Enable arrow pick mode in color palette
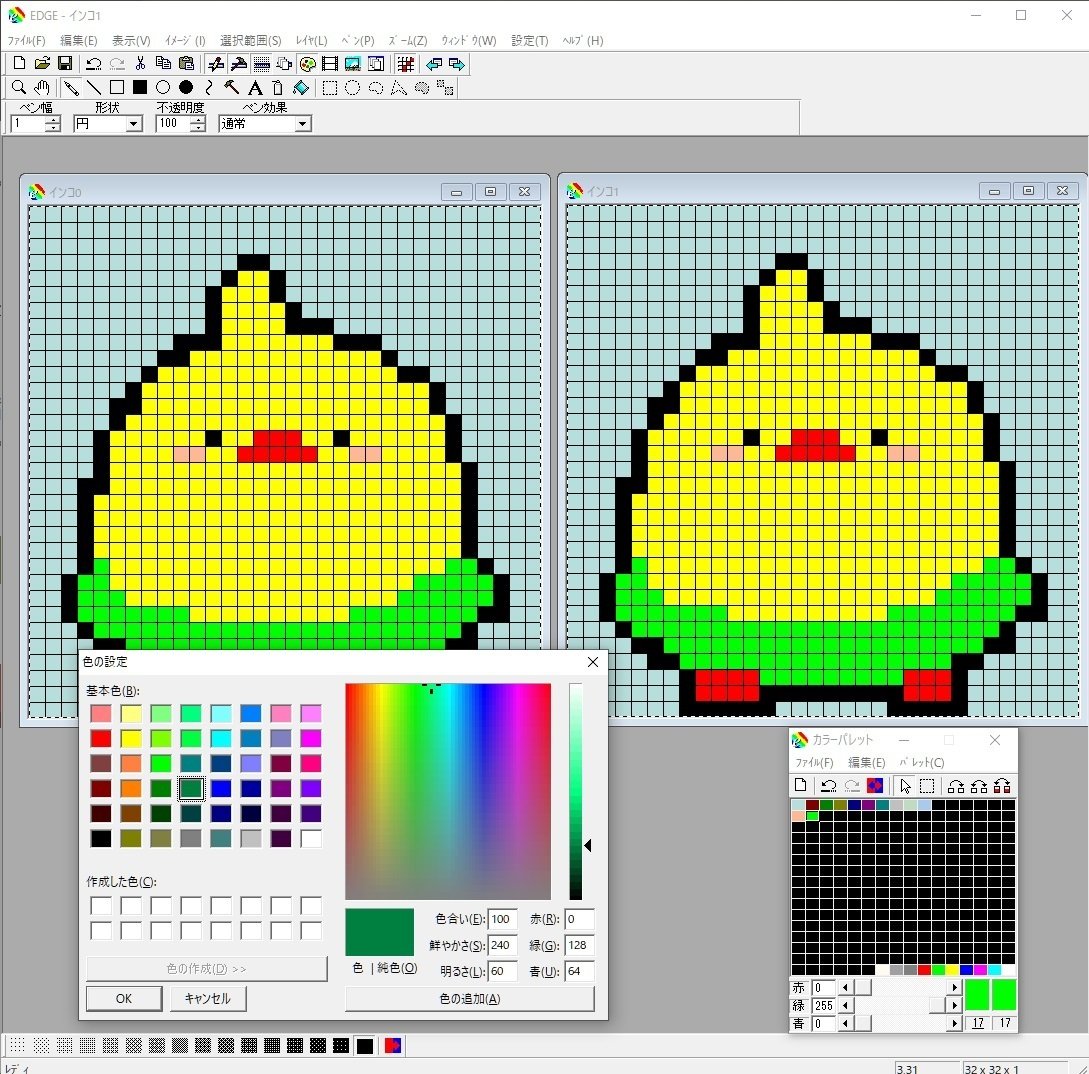 (904, 786)
